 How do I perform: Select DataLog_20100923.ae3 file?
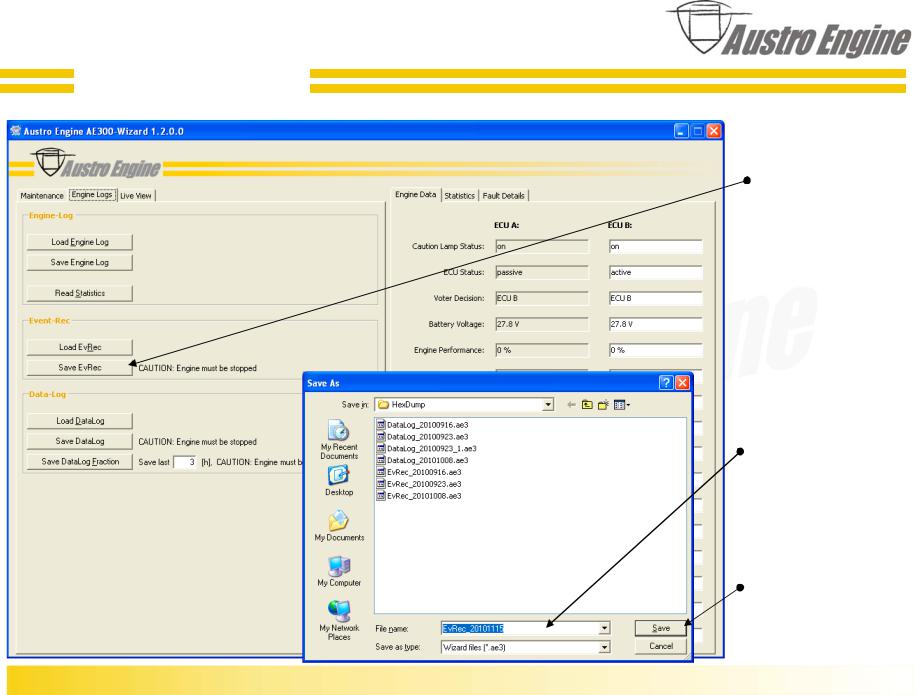pyautogui.click(x=422, y=436)
